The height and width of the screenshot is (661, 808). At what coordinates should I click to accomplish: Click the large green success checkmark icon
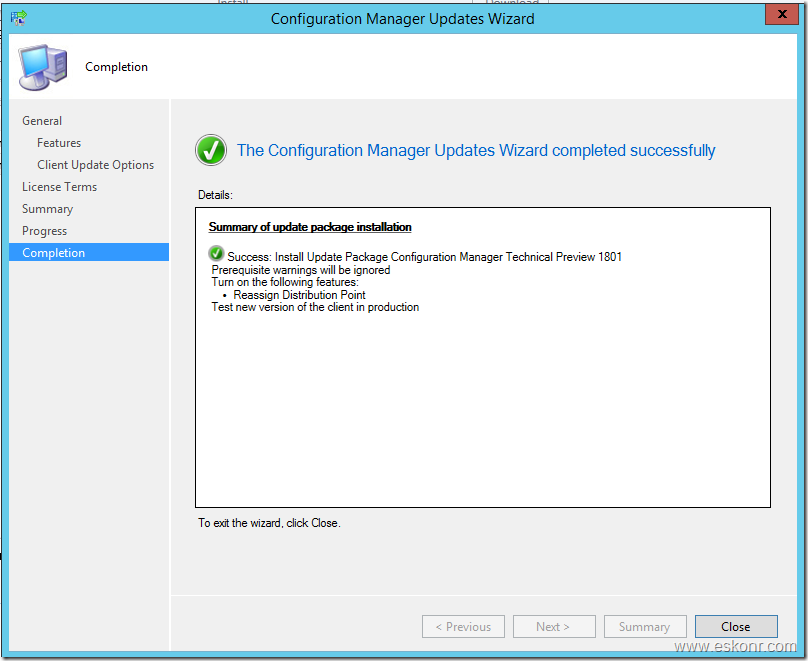(x=211, y=150)
